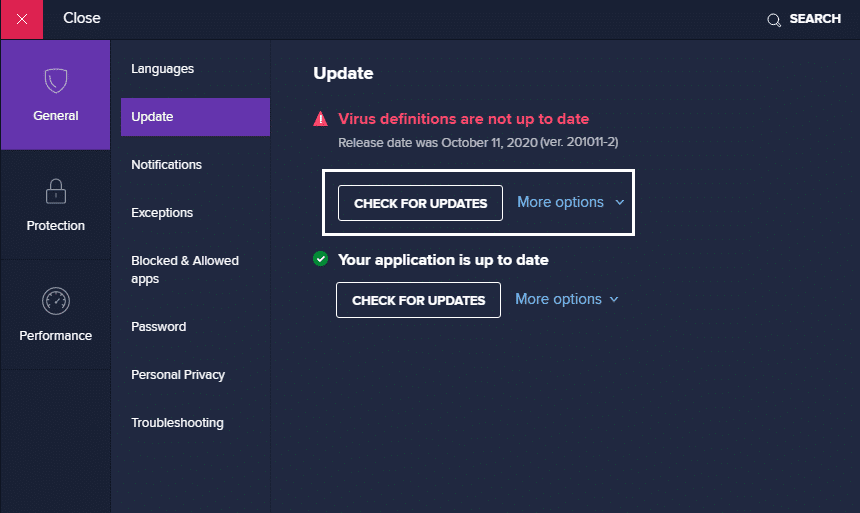
Task: Click the Close label text
Action: click(x=82, y=19)
